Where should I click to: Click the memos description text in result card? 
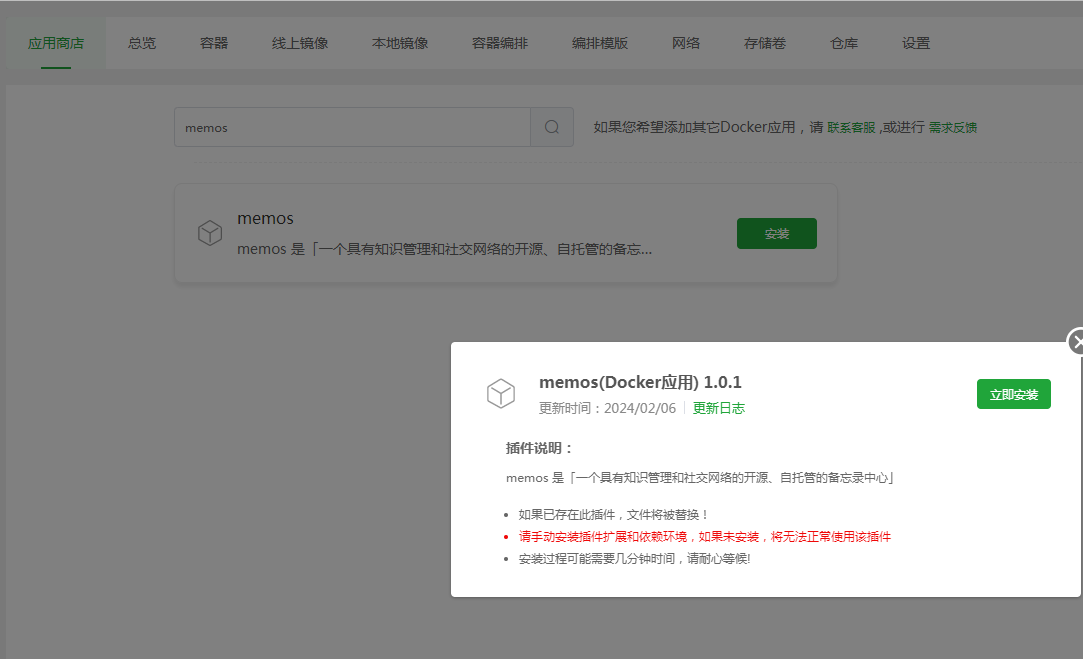pyautogui.click(x=444, y=249)
